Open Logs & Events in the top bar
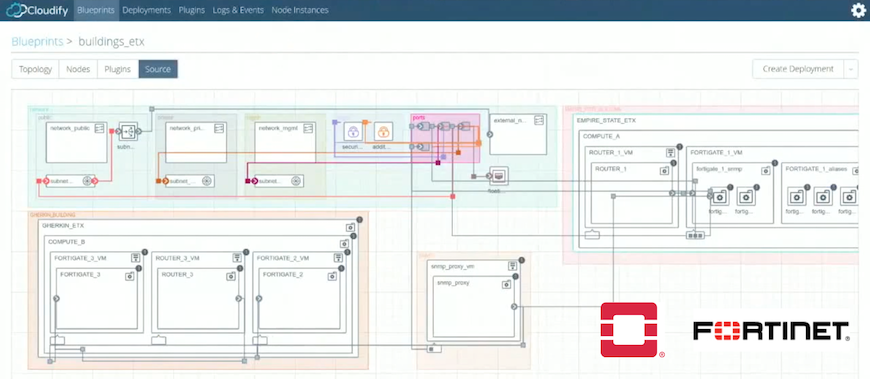 pyautogui.click(x=238, y=10)
